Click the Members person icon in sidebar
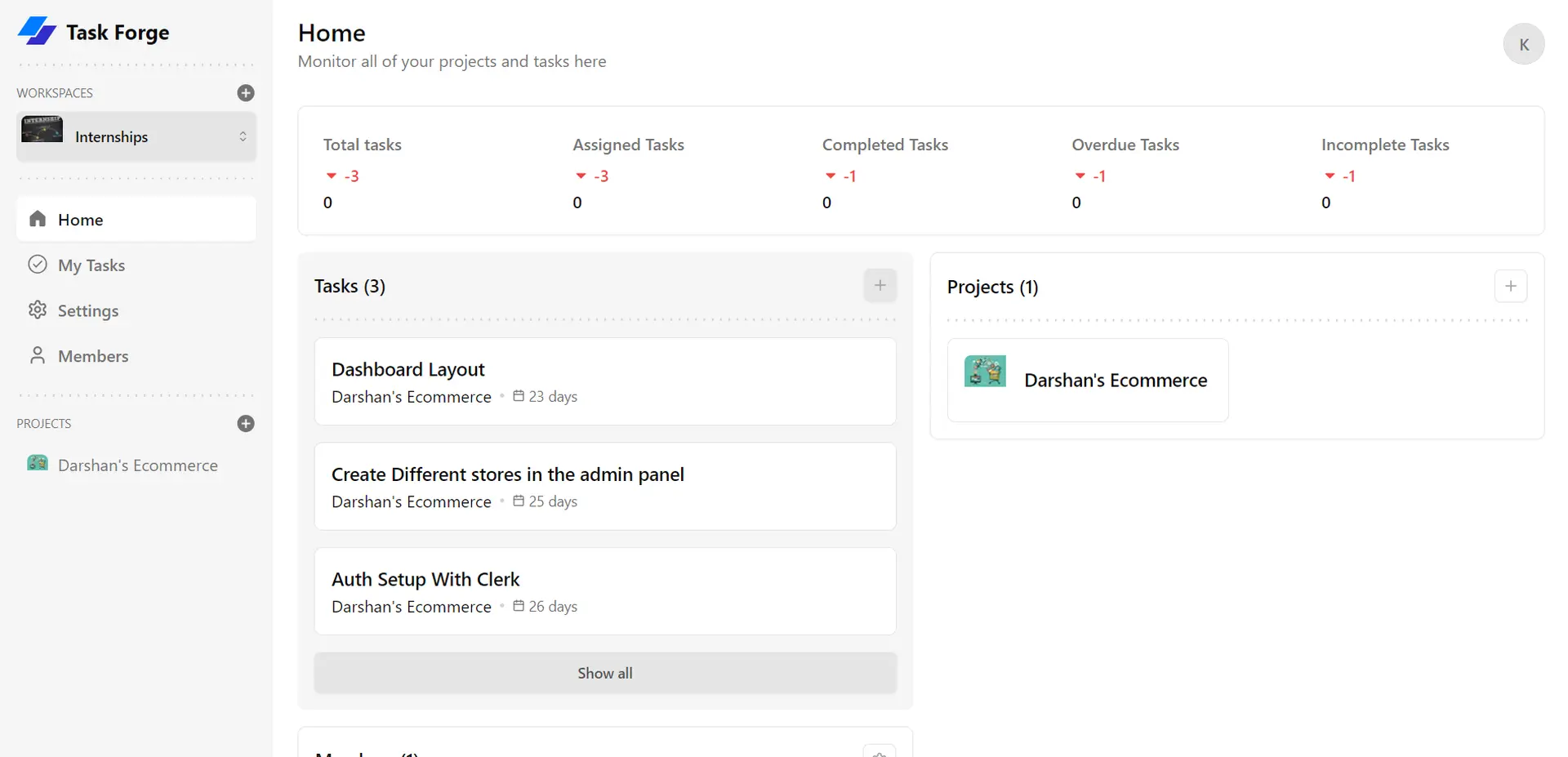The image size is (1568, 757). [x=38, y=355]
